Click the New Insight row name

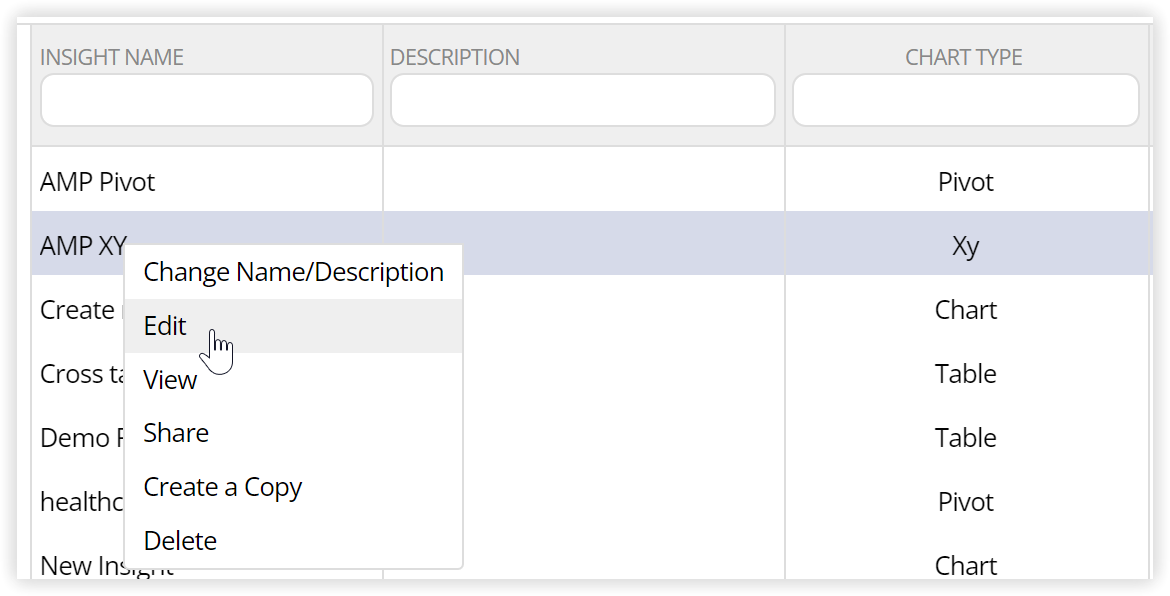point(70,567)
